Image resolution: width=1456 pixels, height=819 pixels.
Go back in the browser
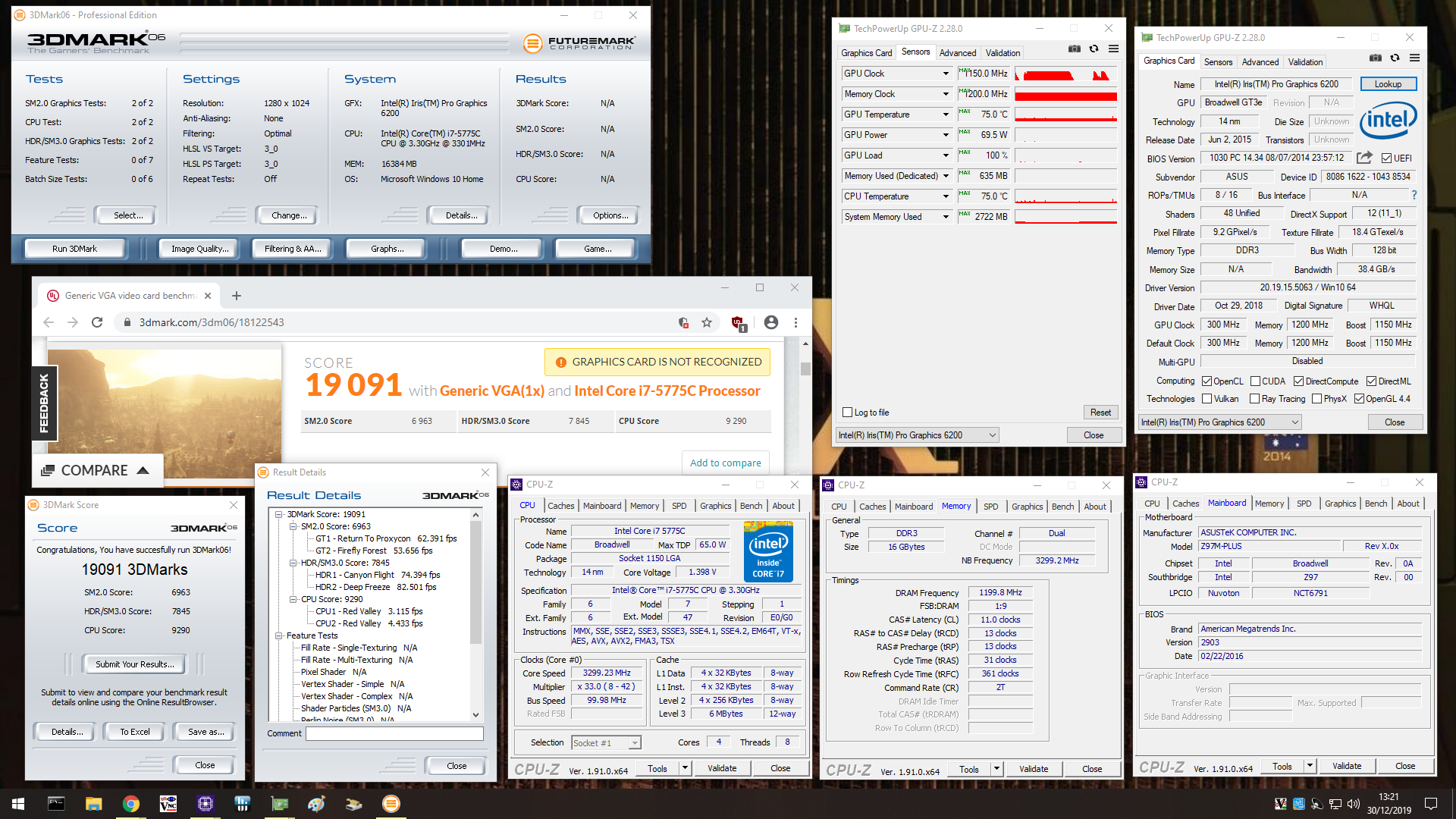tap(49, 322)
